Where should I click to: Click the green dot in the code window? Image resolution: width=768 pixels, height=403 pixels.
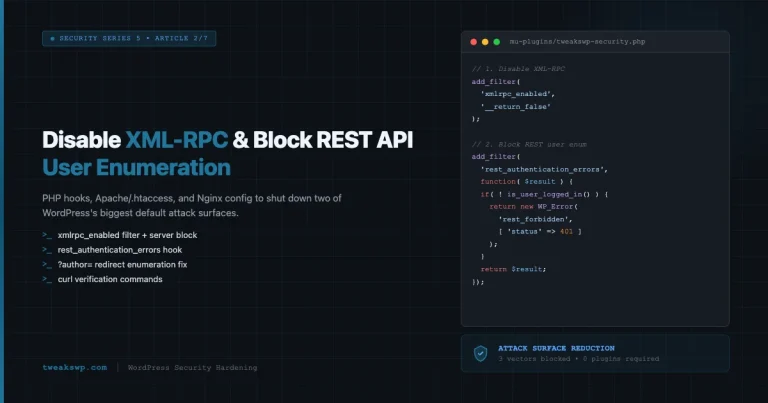(497, 42)
